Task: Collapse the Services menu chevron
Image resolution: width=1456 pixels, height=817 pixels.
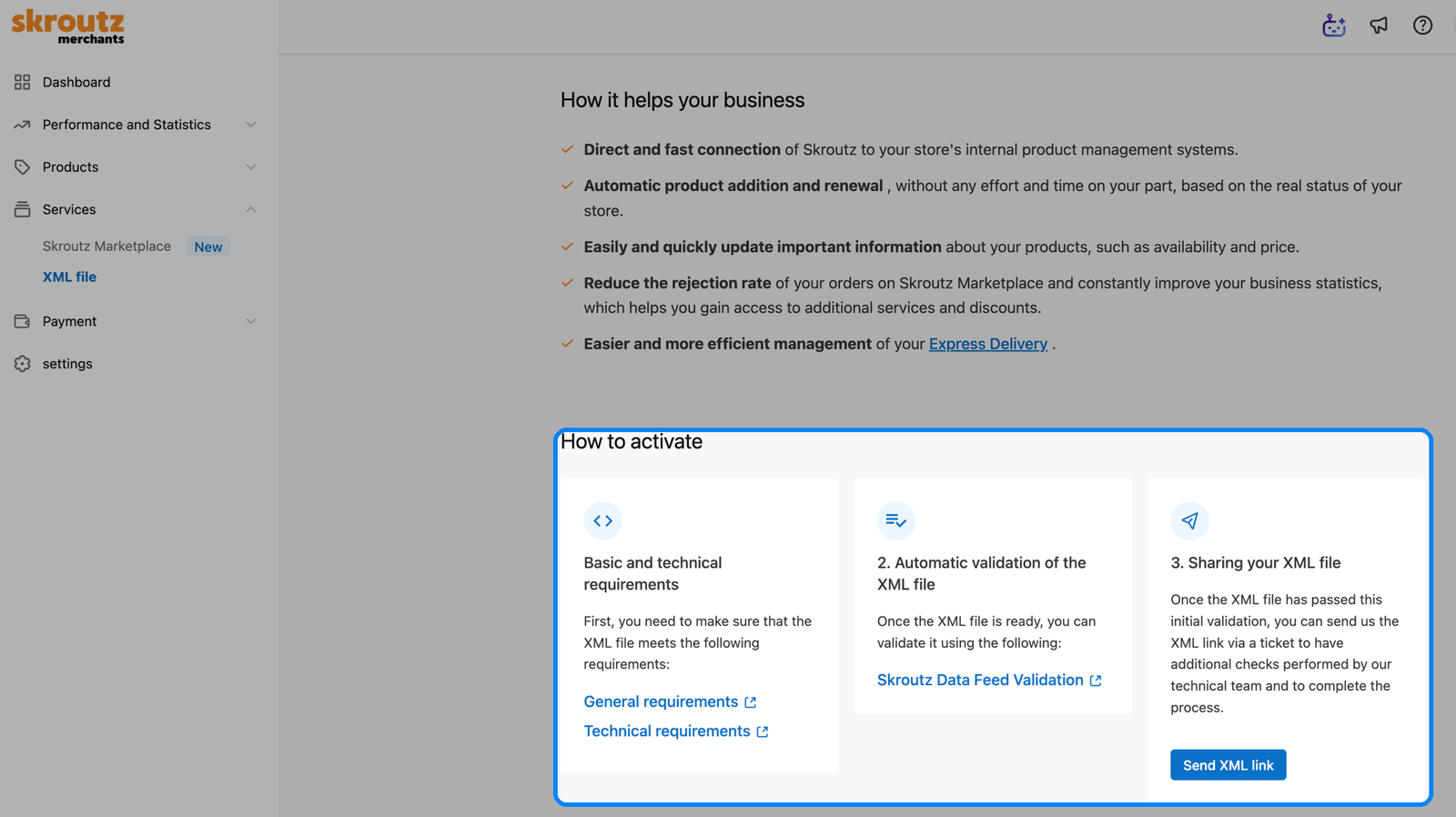Action: (251, 209)
